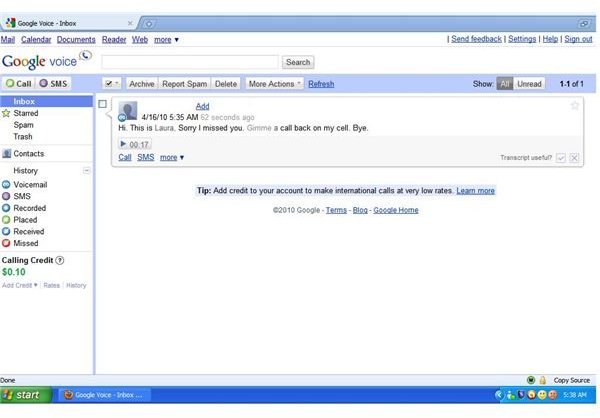The height and width of the screenshot is (418, 600).
Task: Click the Copy Source status bar item
Action: pyautogui.click(x=571, y=380)
